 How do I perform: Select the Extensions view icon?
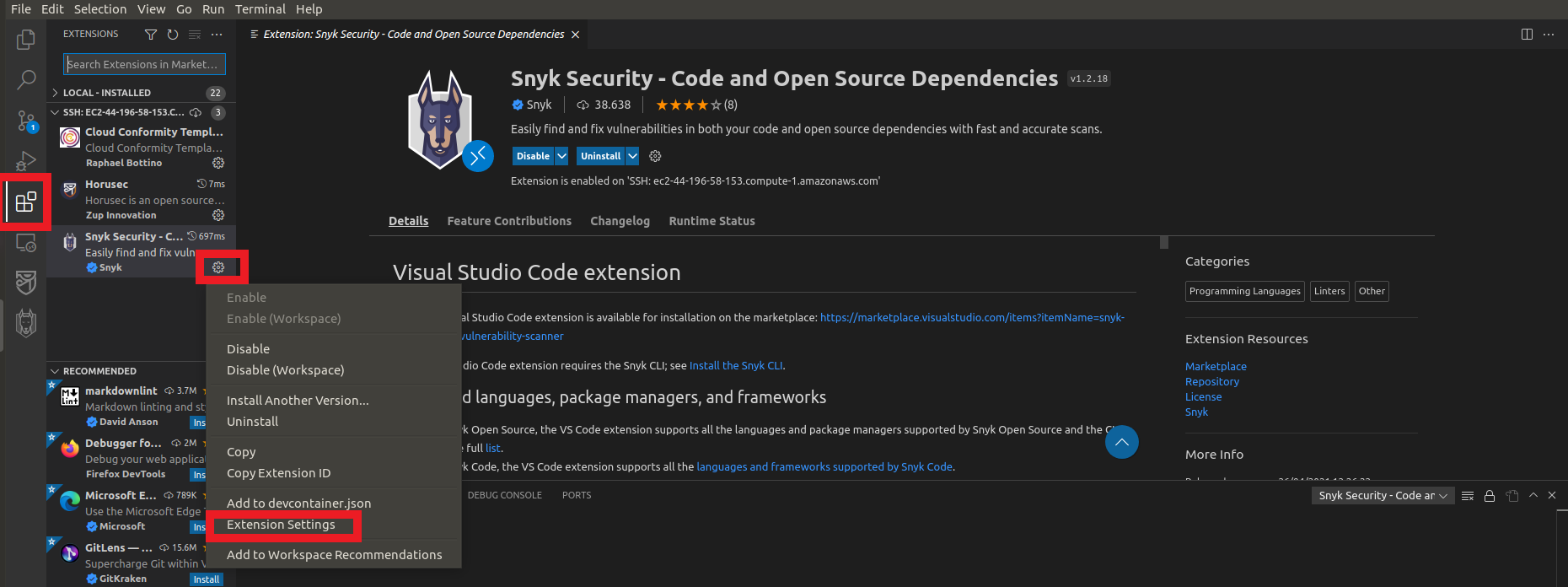[x=26, y=202]
